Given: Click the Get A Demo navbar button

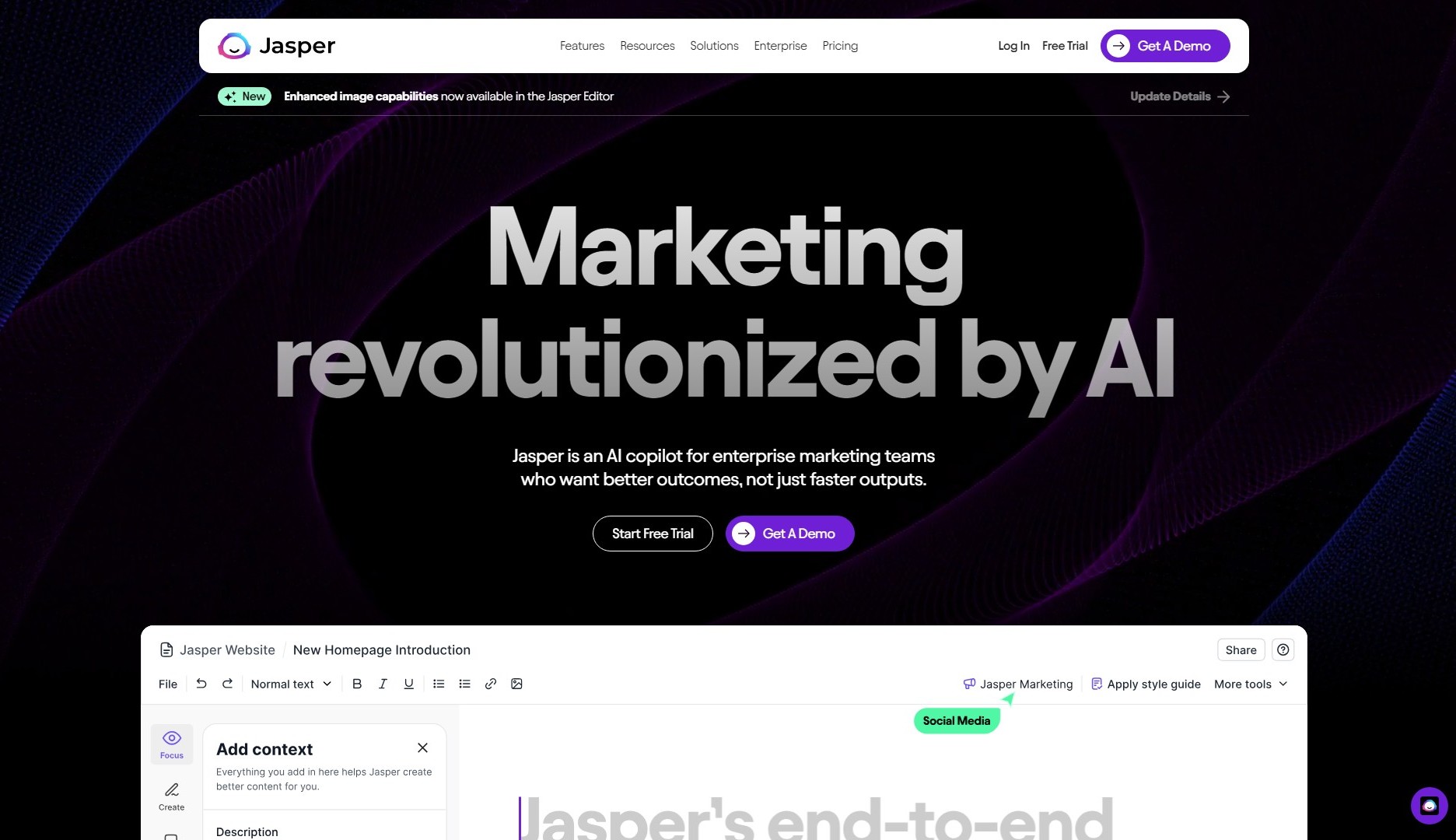Looking at the screenshot, I should (1165, 46).
